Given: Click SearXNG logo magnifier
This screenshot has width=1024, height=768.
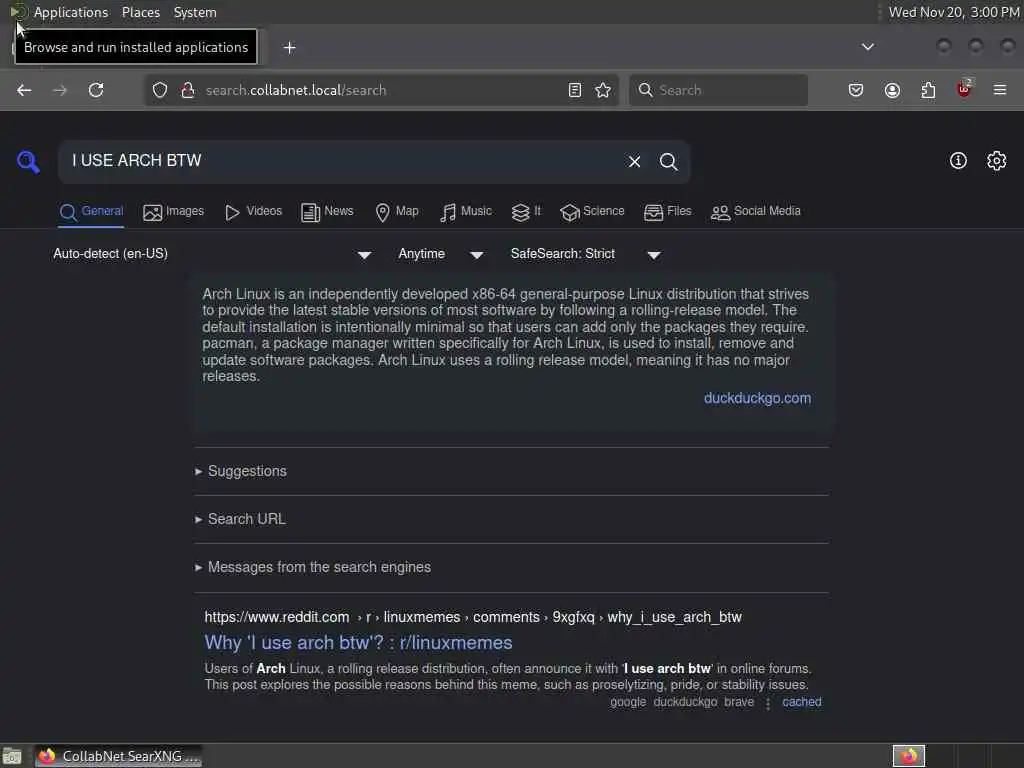Looking at the screenshot, I should (x=28, y=161).
